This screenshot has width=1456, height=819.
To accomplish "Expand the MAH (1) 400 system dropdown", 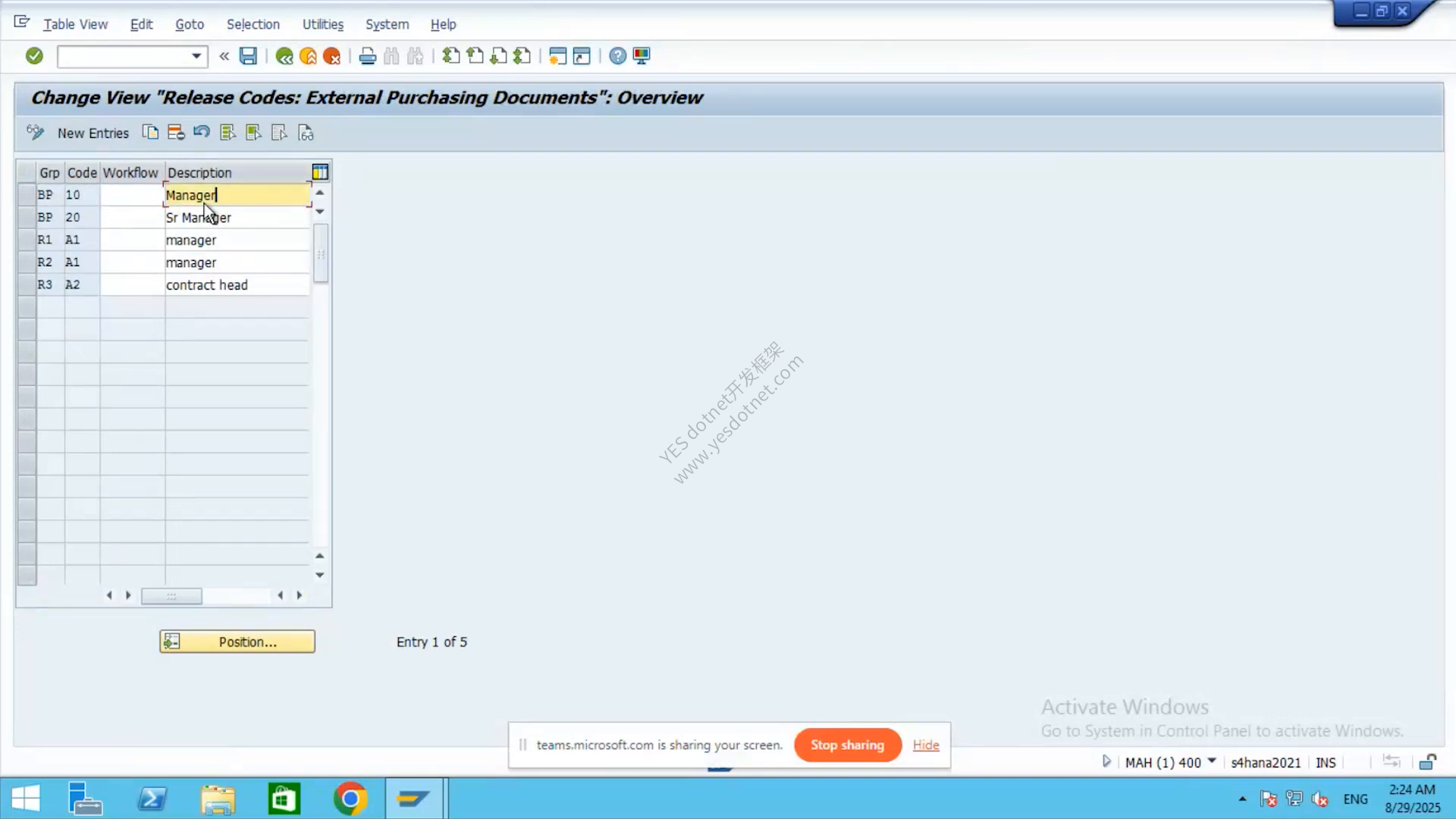I will [x=1212, y=761].
